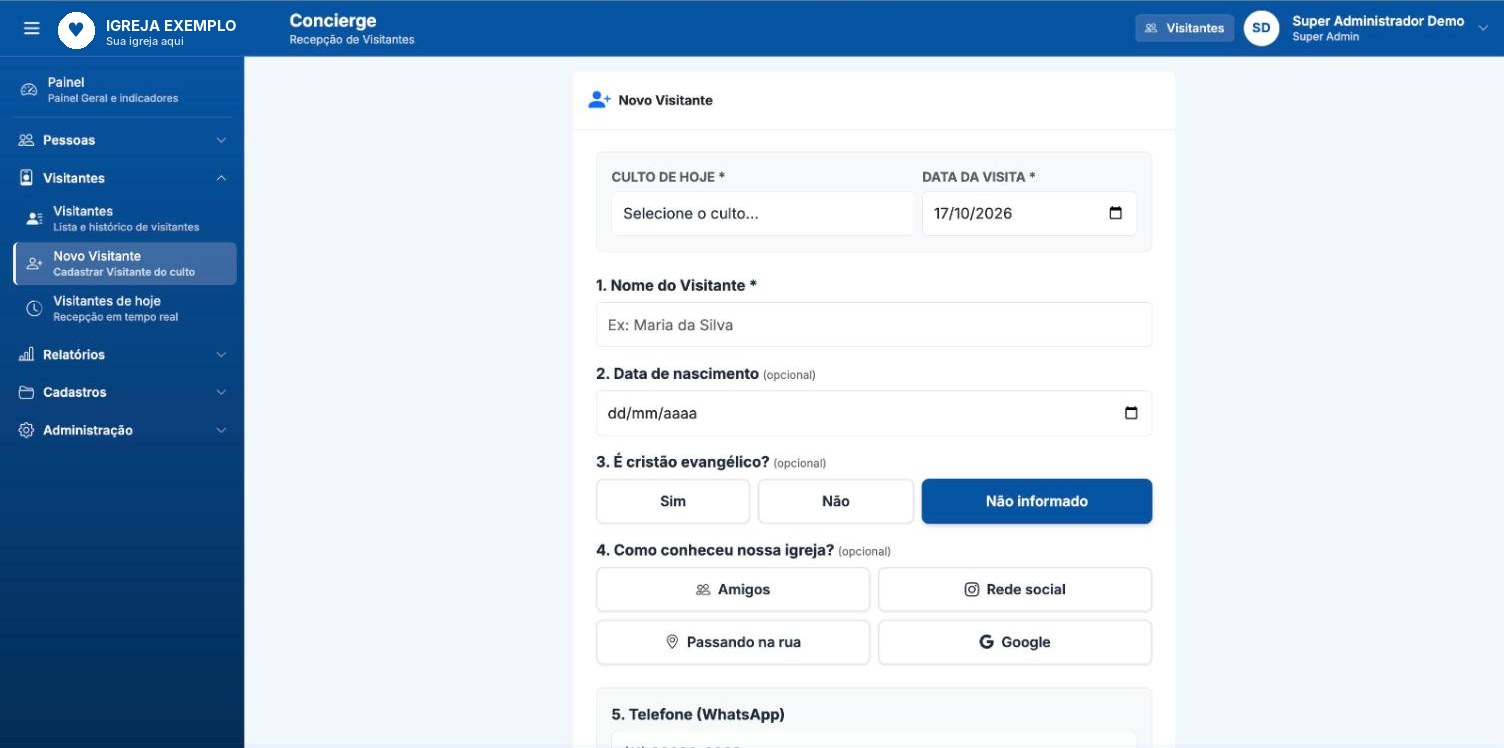Select Não informado option
Screen dimensions: 1504x748
point(1037,501)
